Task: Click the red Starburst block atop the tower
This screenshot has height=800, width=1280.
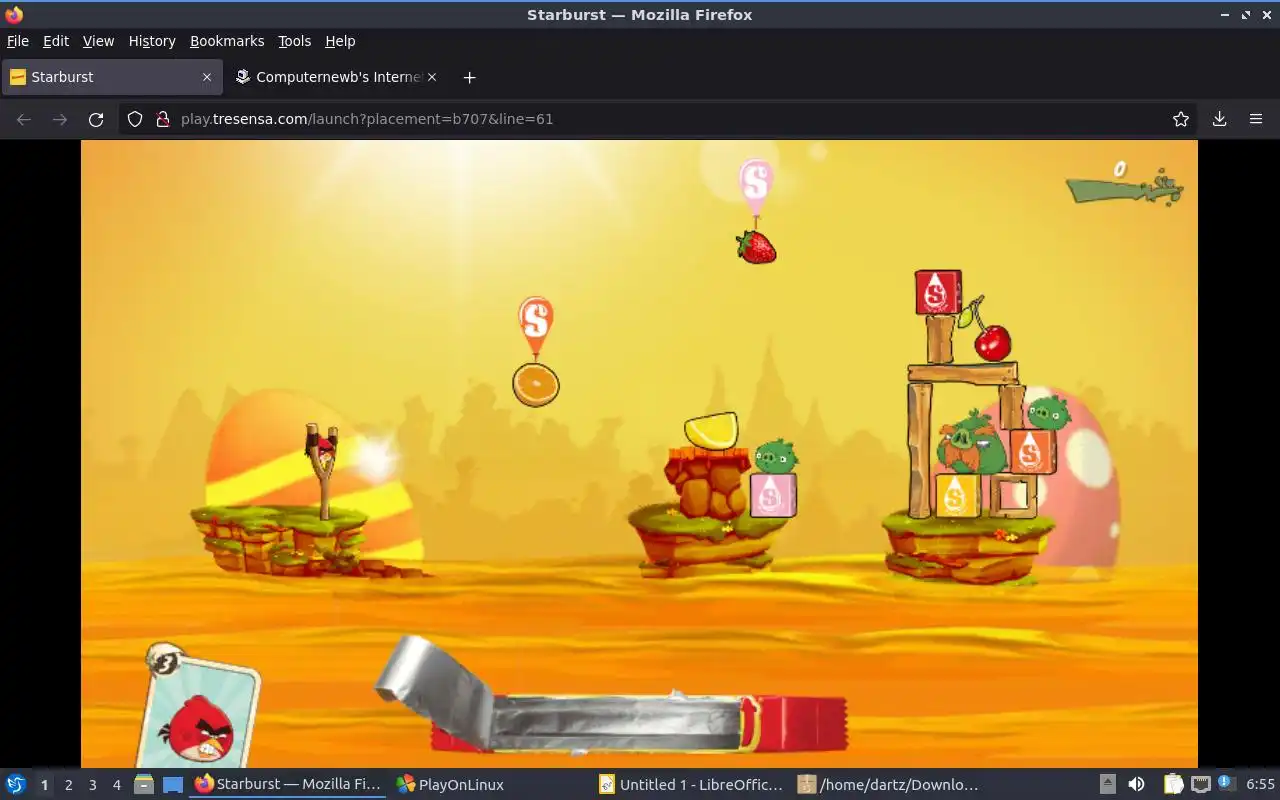Action: pyautogui.click(x=938, y=292)
